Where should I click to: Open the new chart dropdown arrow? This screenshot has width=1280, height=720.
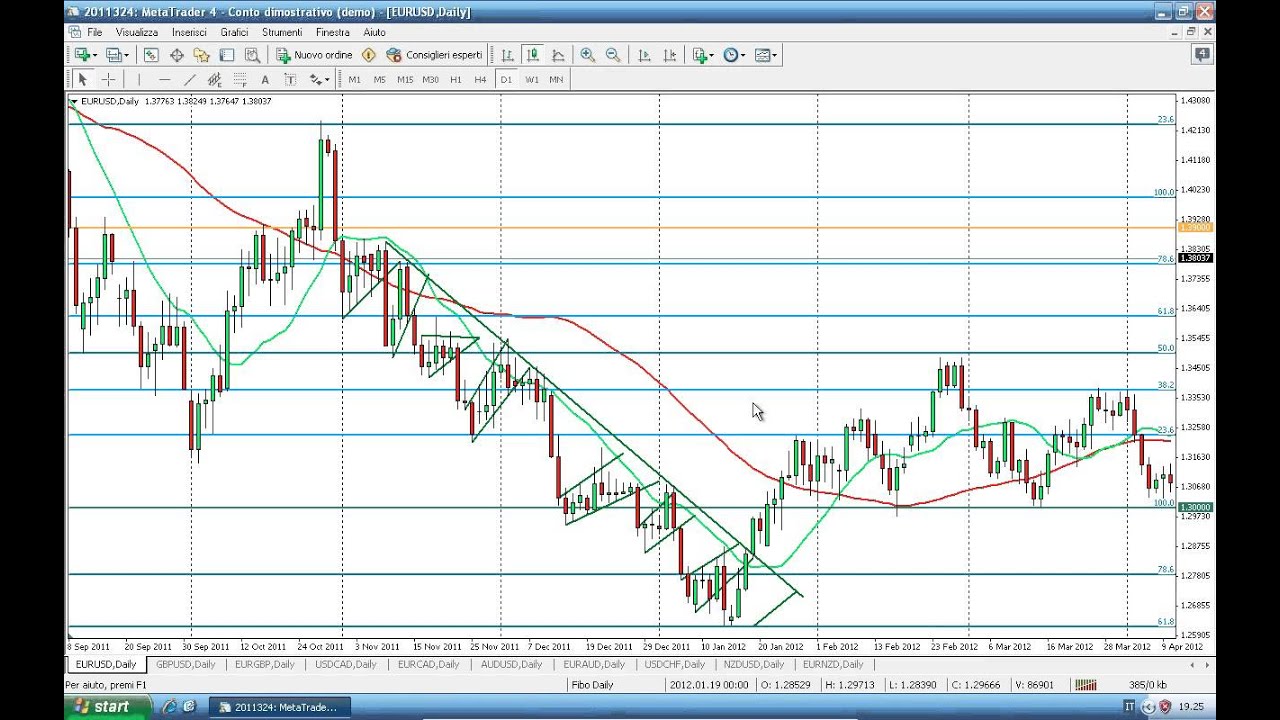click(94, 55)
